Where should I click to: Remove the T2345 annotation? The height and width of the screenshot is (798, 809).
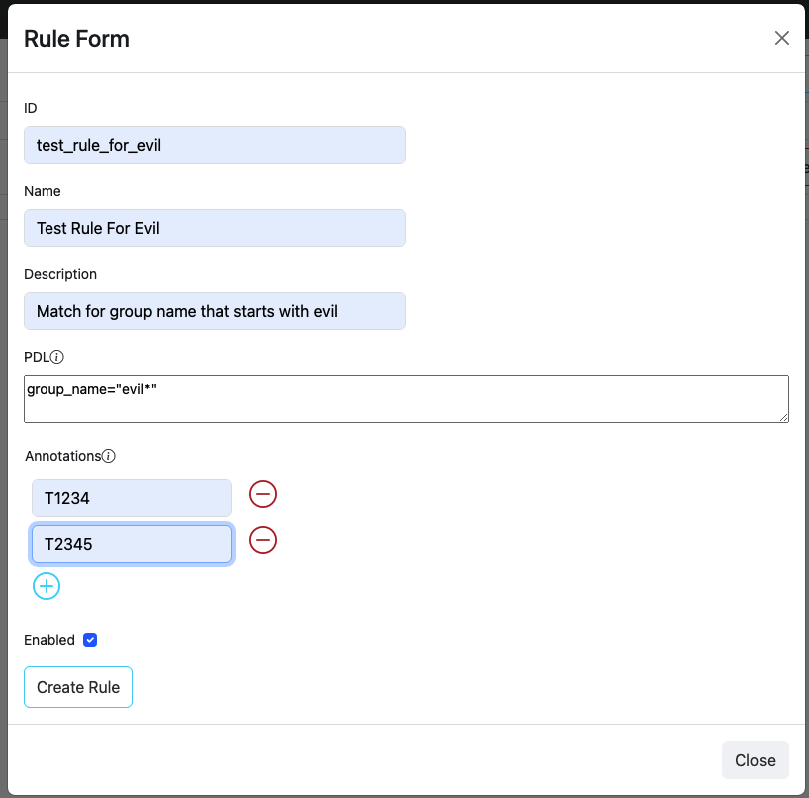[263, 540]
